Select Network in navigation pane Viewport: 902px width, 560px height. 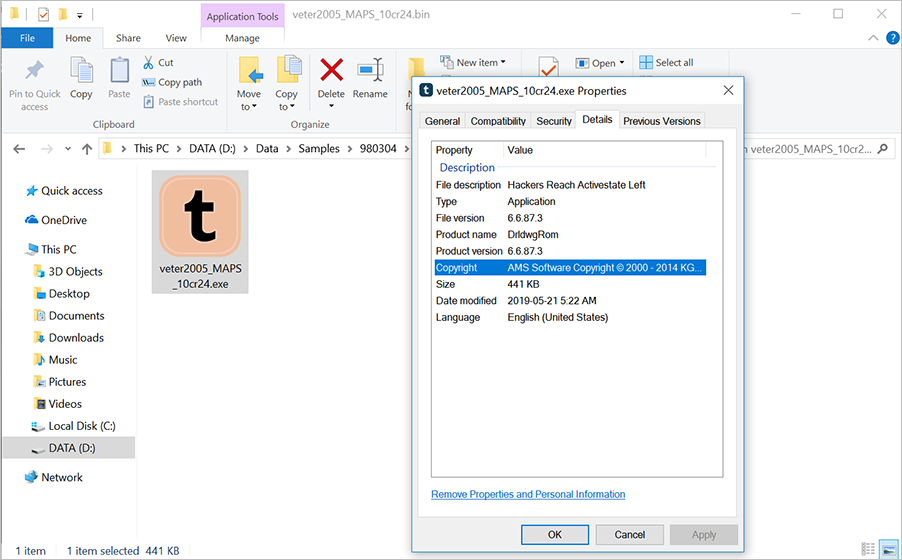click(x=54, y=477)
